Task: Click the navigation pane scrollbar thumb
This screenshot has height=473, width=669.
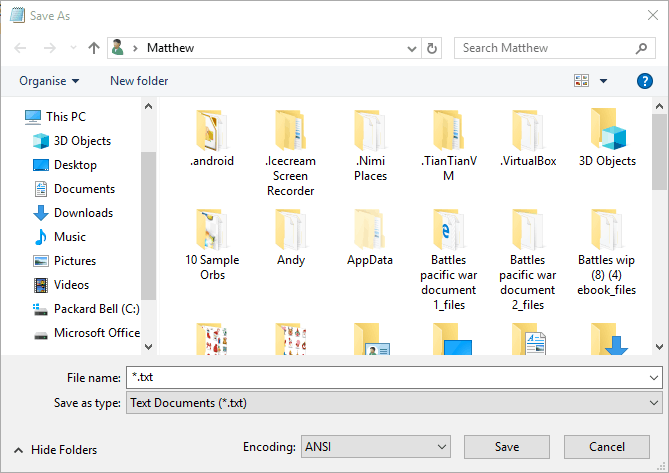Action: coord(148,226)
